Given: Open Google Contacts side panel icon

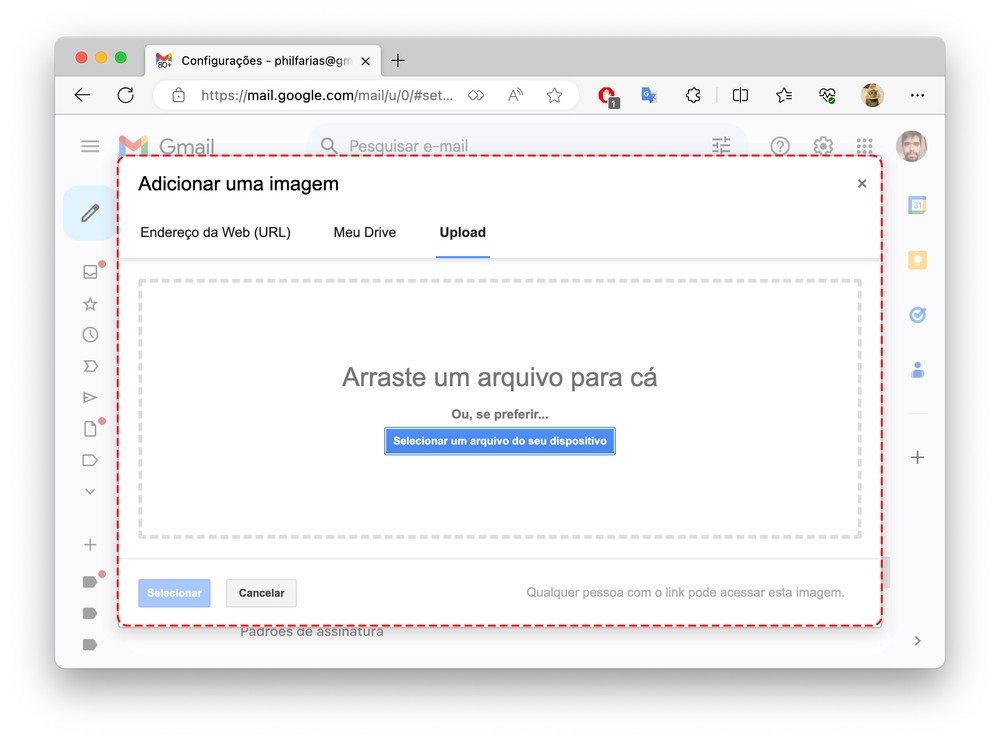Looking at the screenshot, I should click(917, 370).
